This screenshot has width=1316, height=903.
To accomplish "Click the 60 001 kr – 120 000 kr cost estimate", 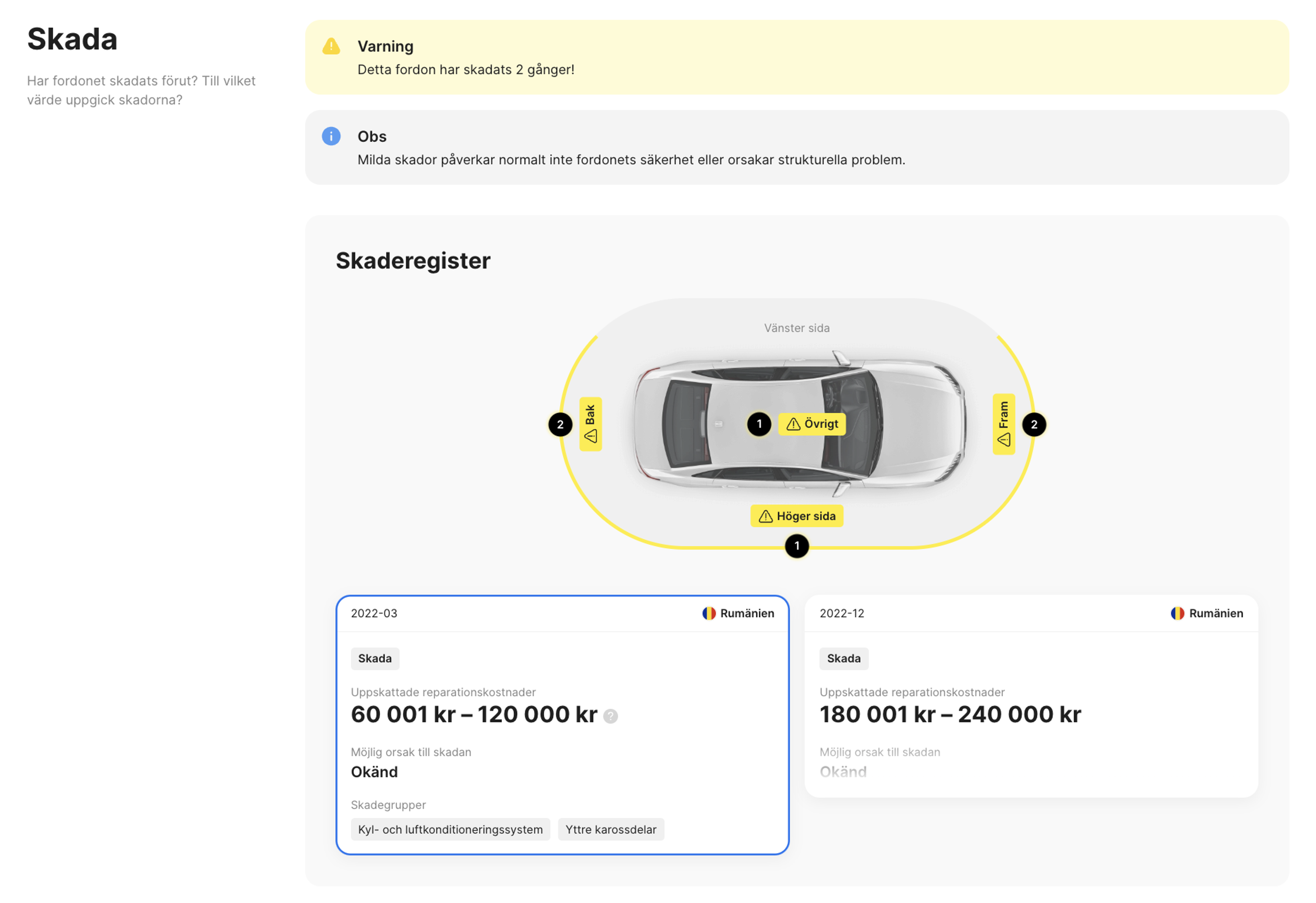I will pyautogui.click(x=474, y=715).
